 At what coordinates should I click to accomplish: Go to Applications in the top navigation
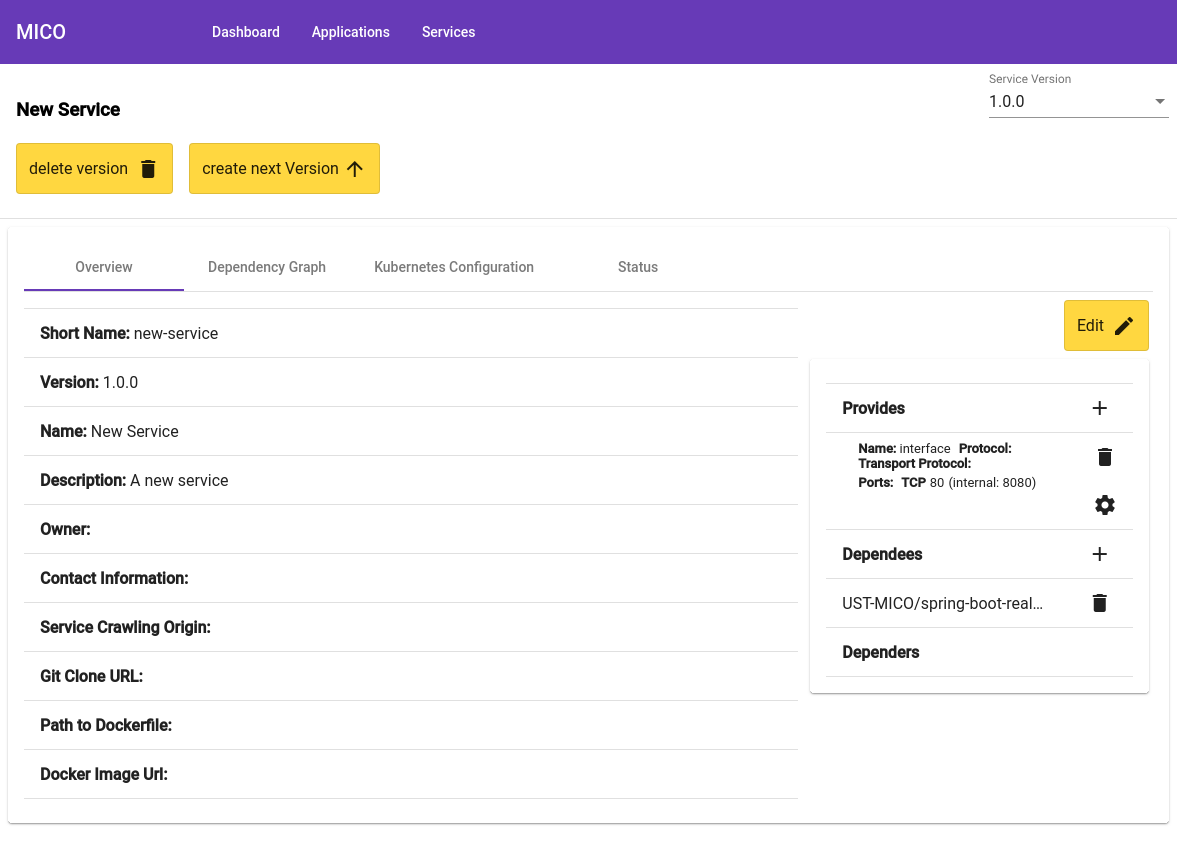coord(351,32)
